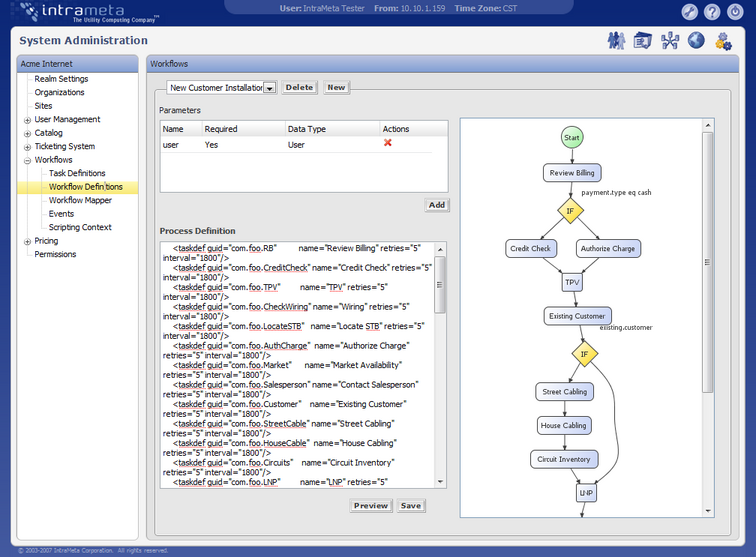Screen dimensions: 756x557
Task: Open Realm Settings
Action: [x=61, y=79]
